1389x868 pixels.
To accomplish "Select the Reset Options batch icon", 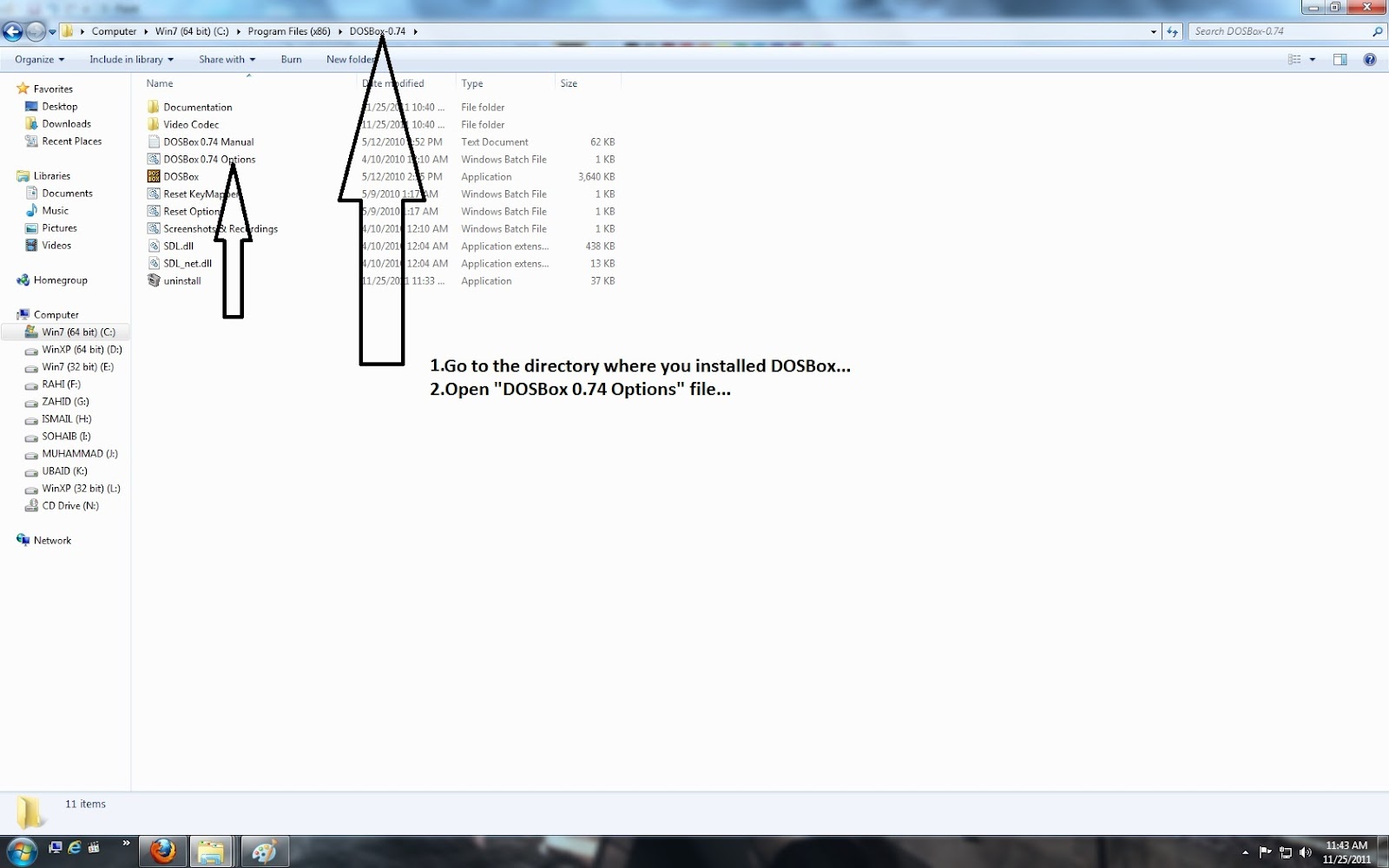I will 154,211.
